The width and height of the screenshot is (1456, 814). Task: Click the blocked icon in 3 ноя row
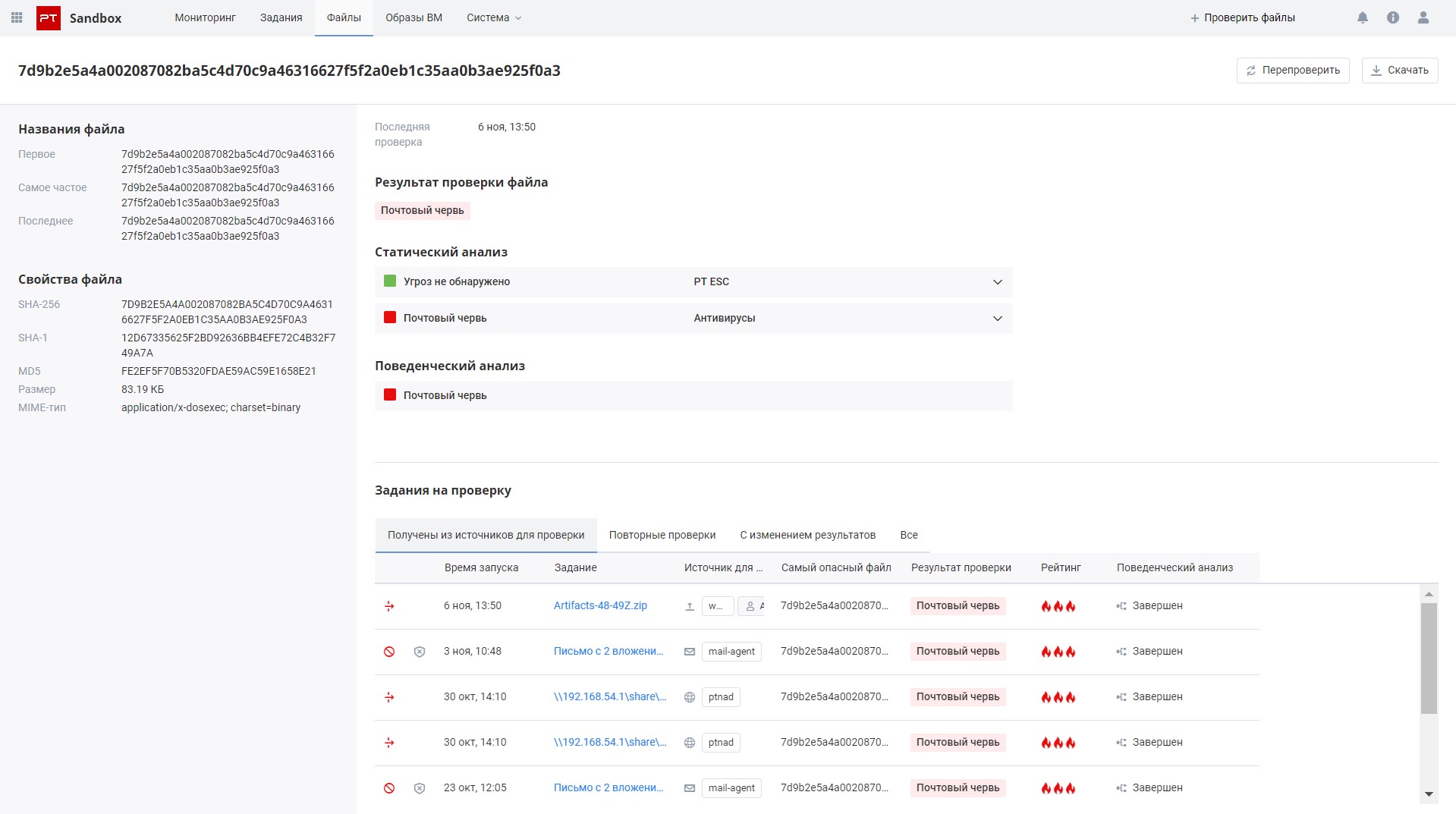pos(389,652)
